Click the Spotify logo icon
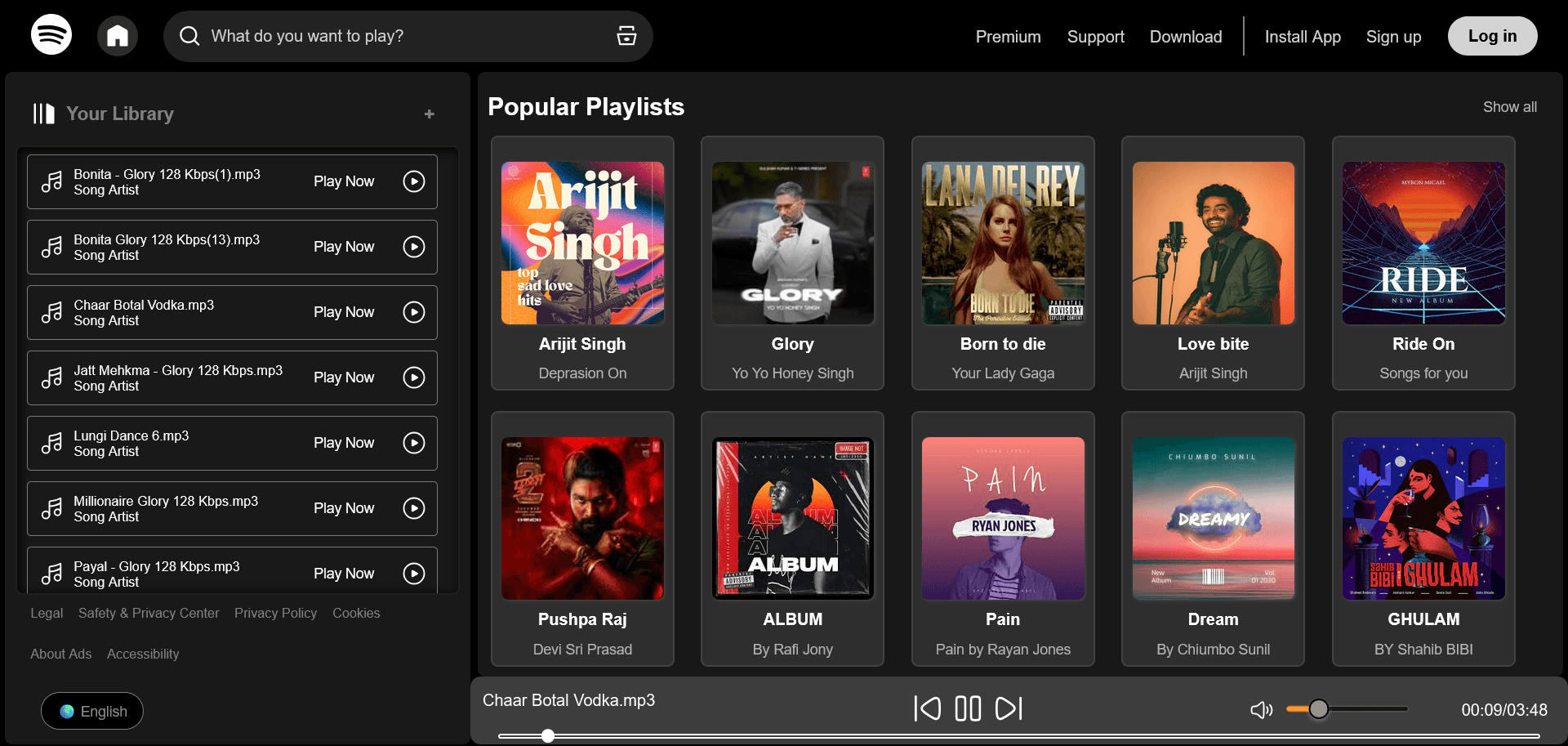Image resolution: width=1568 pixels, height=746 pixels. point(51,35)
